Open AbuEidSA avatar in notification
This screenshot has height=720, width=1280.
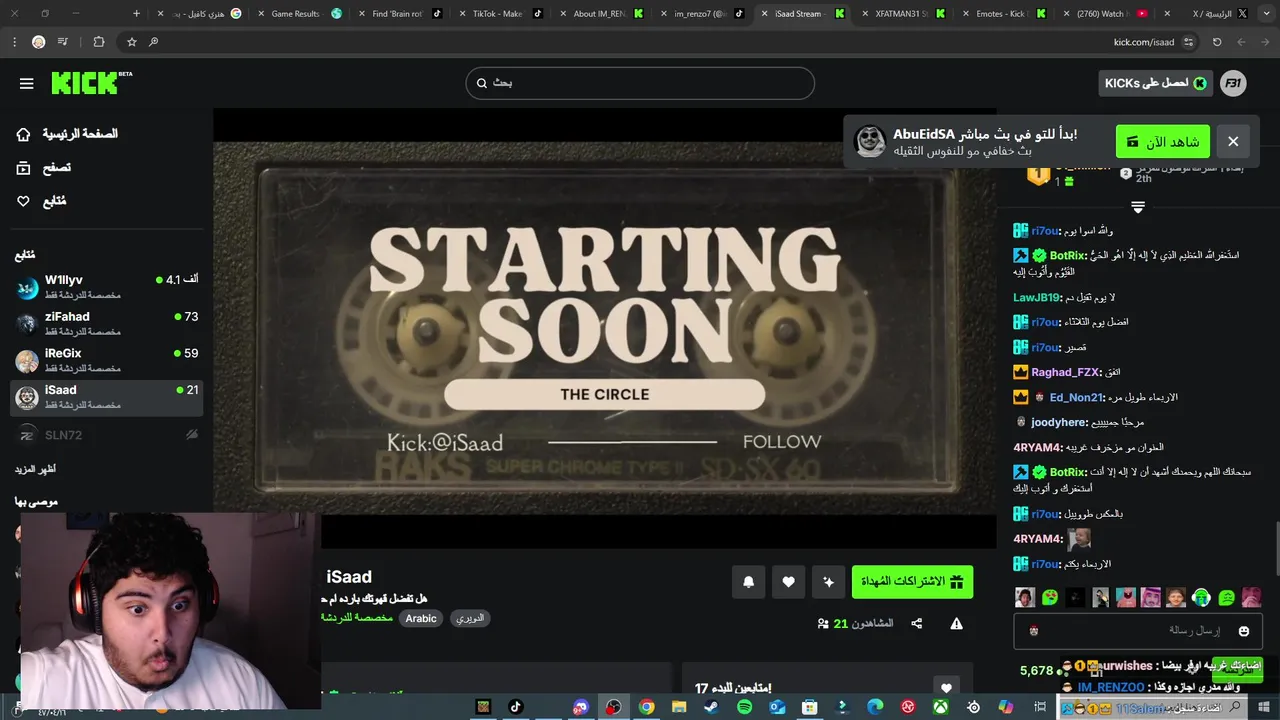tap(870, 141)
